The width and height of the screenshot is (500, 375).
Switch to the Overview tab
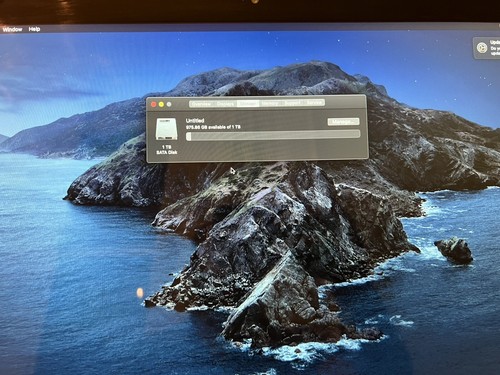click(201, 104)
